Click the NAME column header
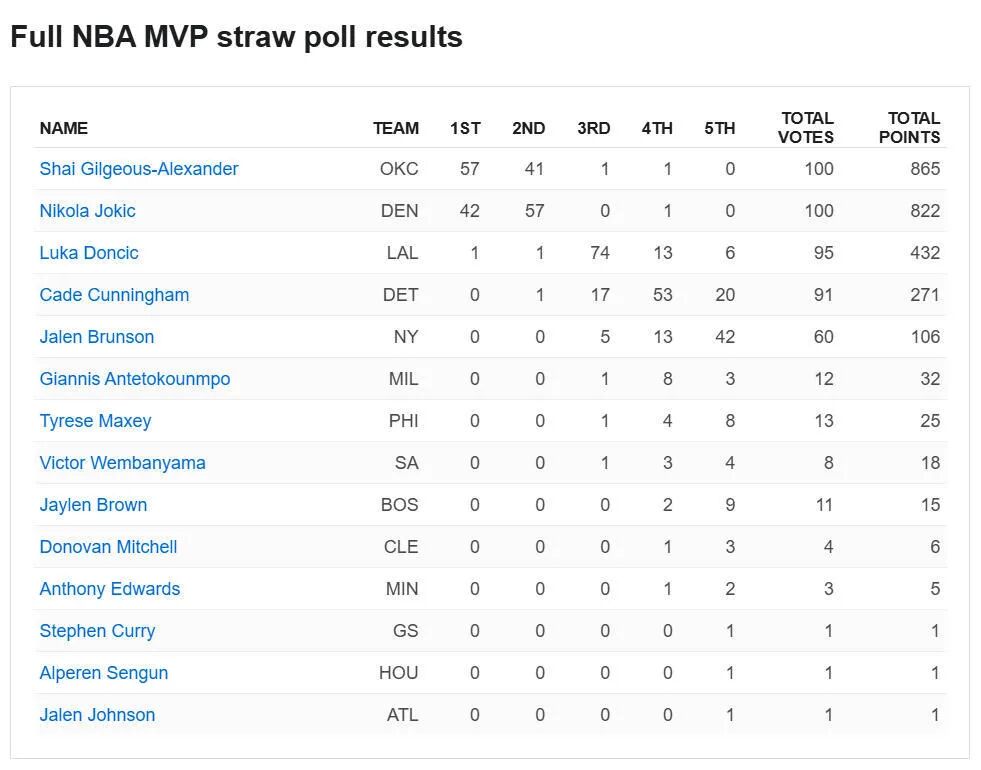The image size is (981, 770). click(64, 128)
